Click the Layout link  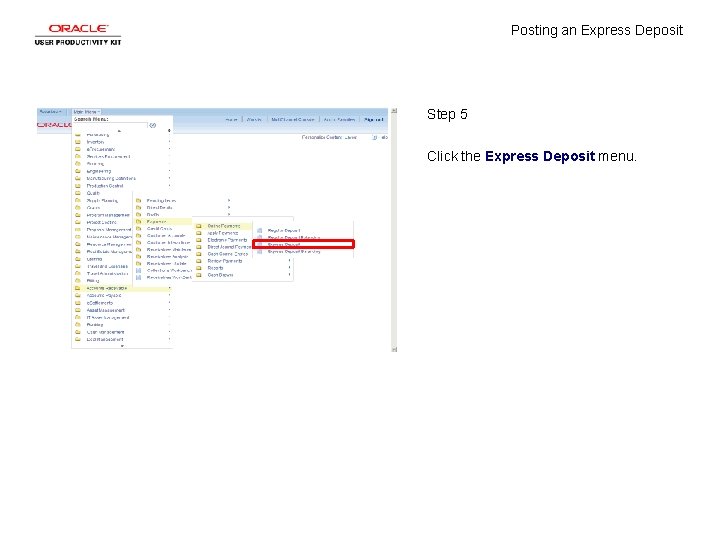coord(350,137)
